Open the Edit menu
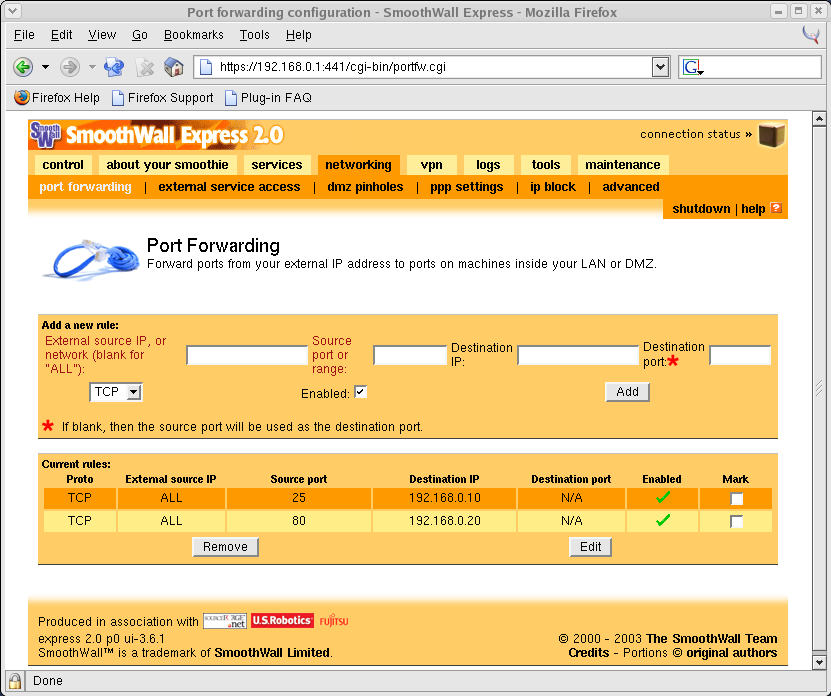This screenshot has width=831, height=696. 61,35
